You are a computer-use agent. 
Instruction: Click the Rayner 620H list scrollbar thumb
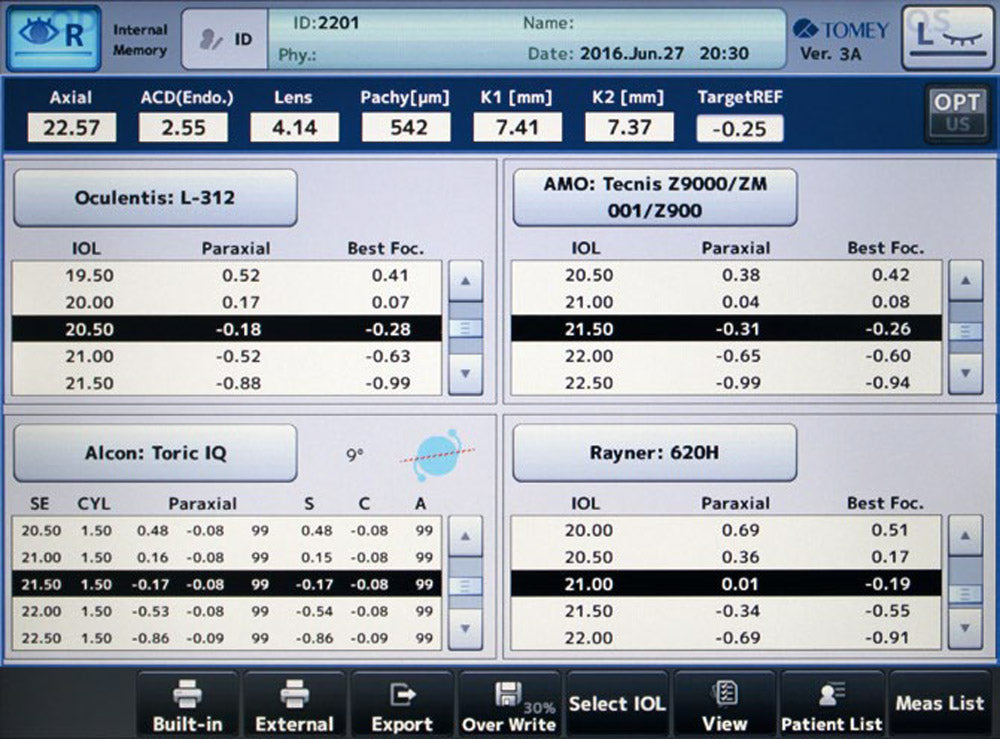966,594
